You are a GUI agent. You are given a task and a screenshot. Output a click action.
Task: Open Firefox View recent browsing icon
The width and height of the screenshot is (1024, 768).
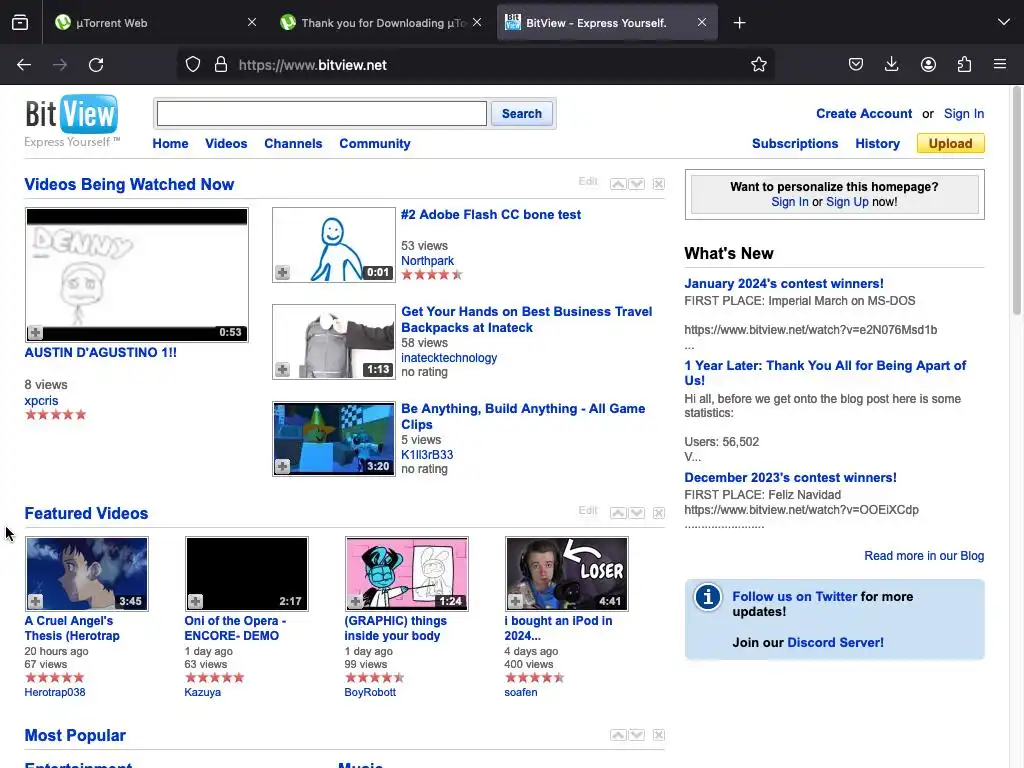(20, 23)
